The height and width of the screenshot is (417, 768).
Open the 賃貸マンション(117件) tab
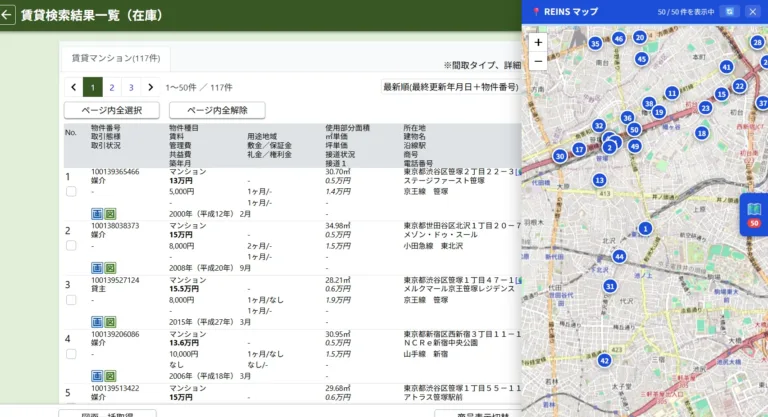click(x=116, y=58)
